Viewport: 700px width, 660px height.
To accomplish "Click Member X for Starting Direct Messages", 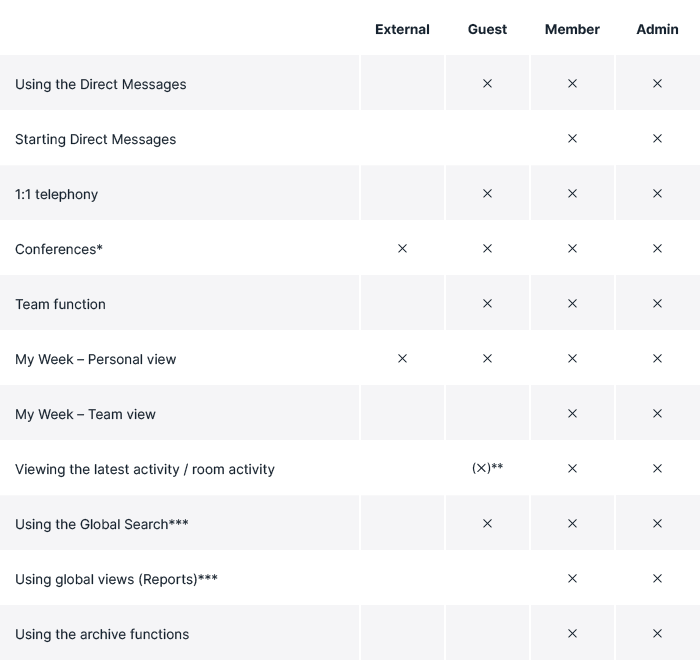I will (572, 139).
